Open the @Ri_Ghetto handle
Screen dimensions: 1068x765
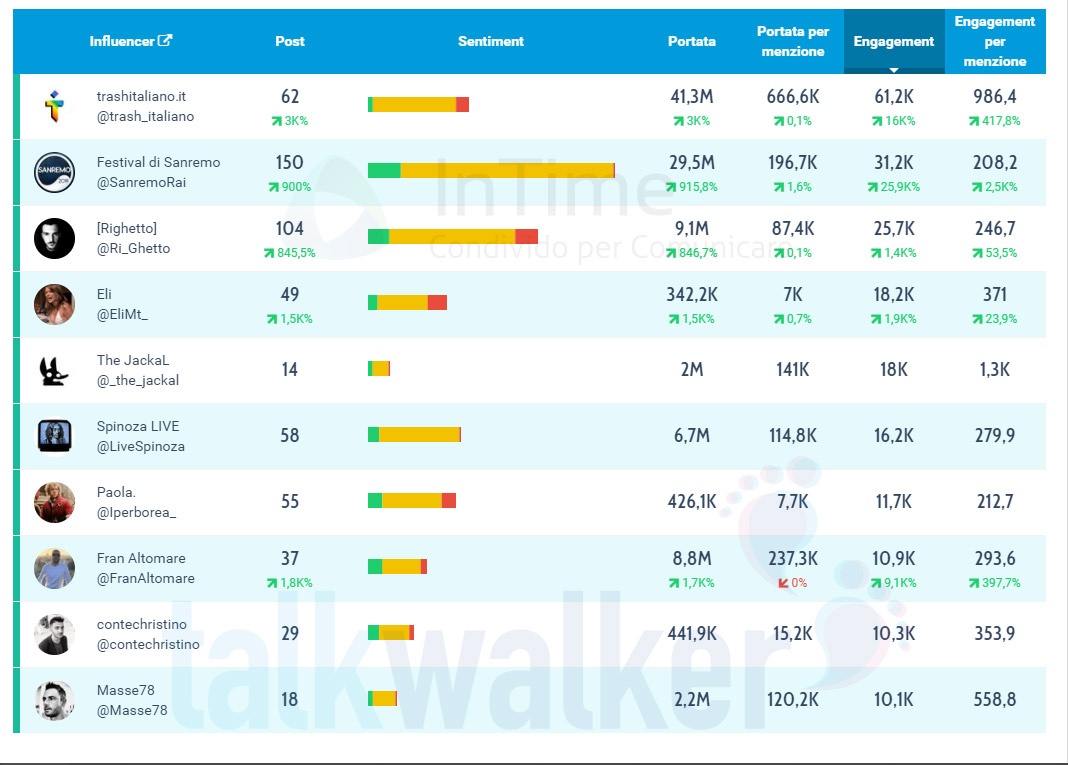(134, 249)
